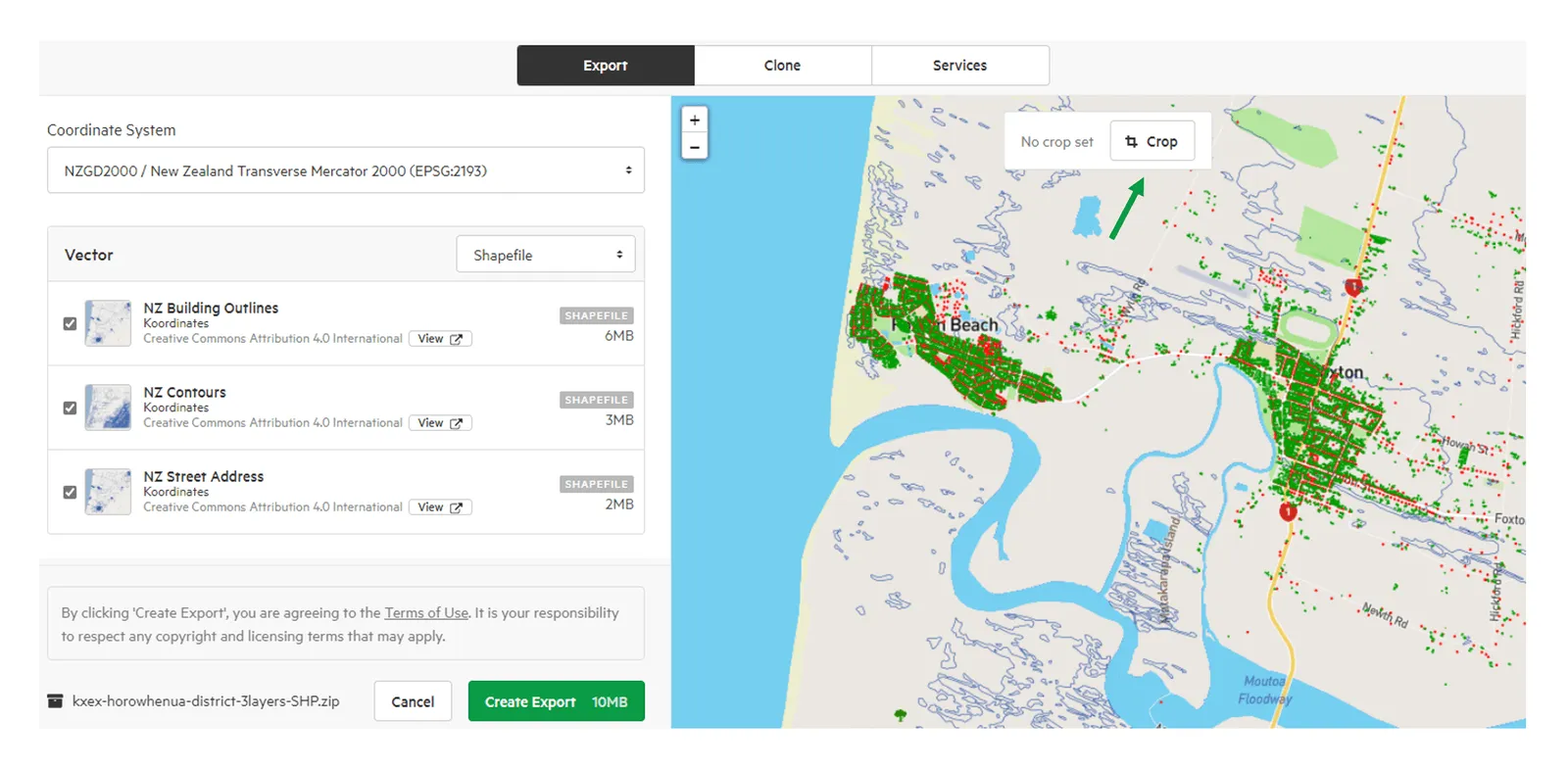Open the Coordinate System dropdown

(x=346, y=170)
